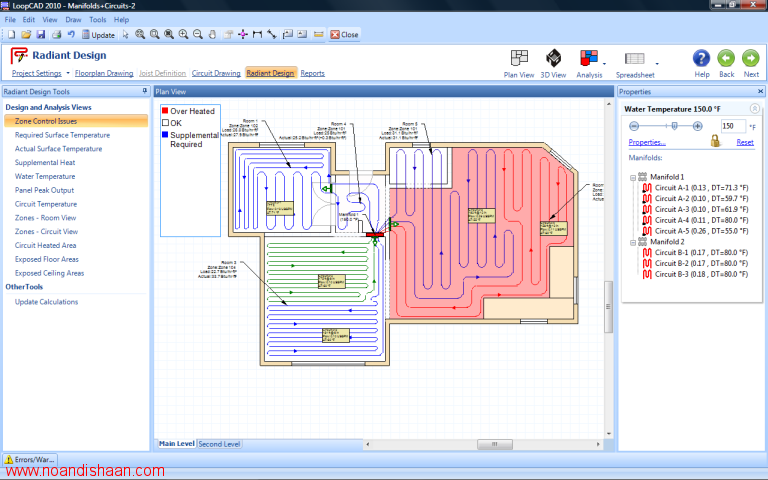Image resolution: width=768 pixels, height=480 pixels.
Task: Pick the zoom window magnifier tool
Action: pos(155,35)
